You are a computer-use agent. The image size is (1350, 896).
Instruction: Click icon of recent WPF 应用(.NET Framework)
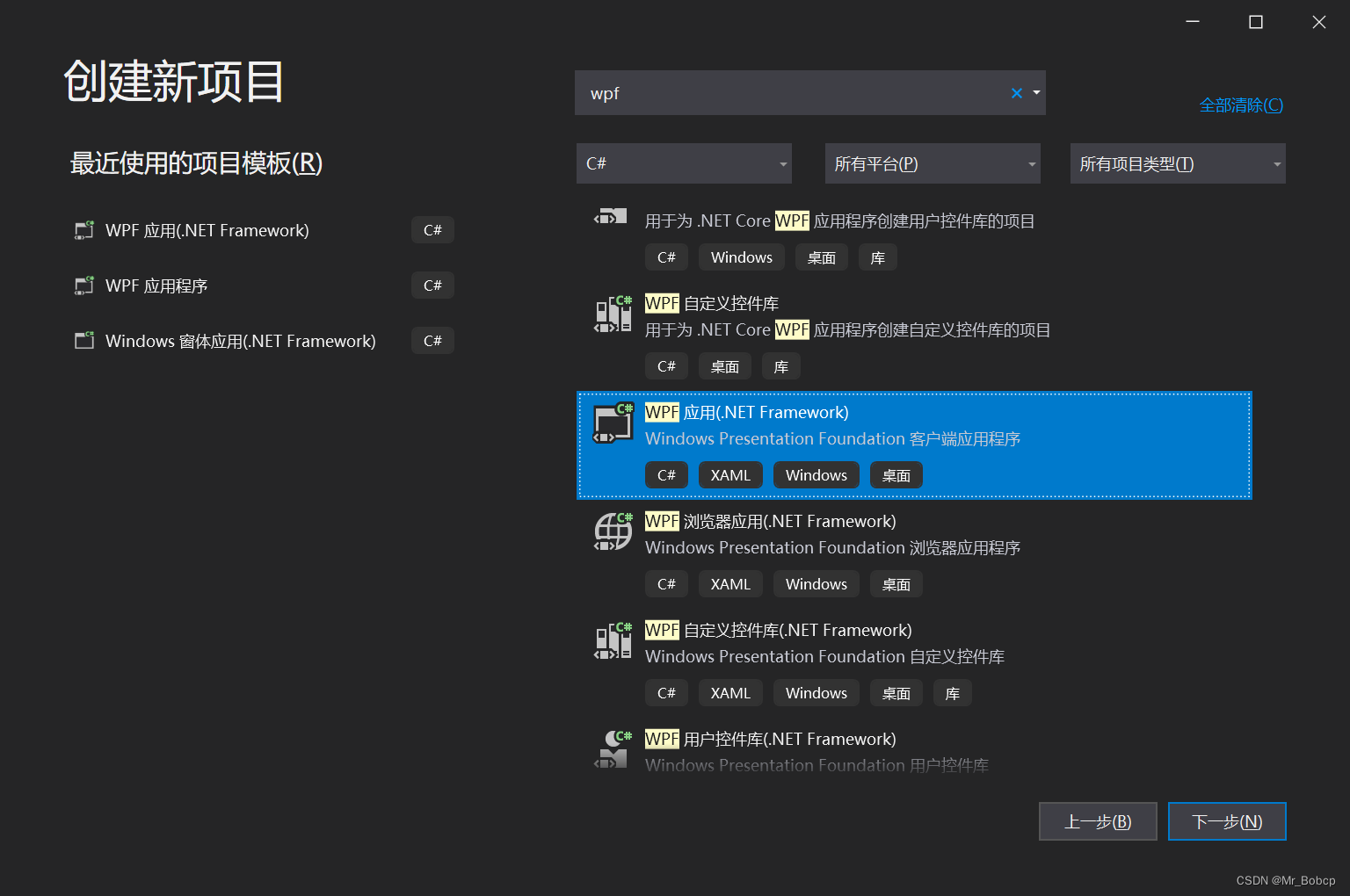pos(84,230)
